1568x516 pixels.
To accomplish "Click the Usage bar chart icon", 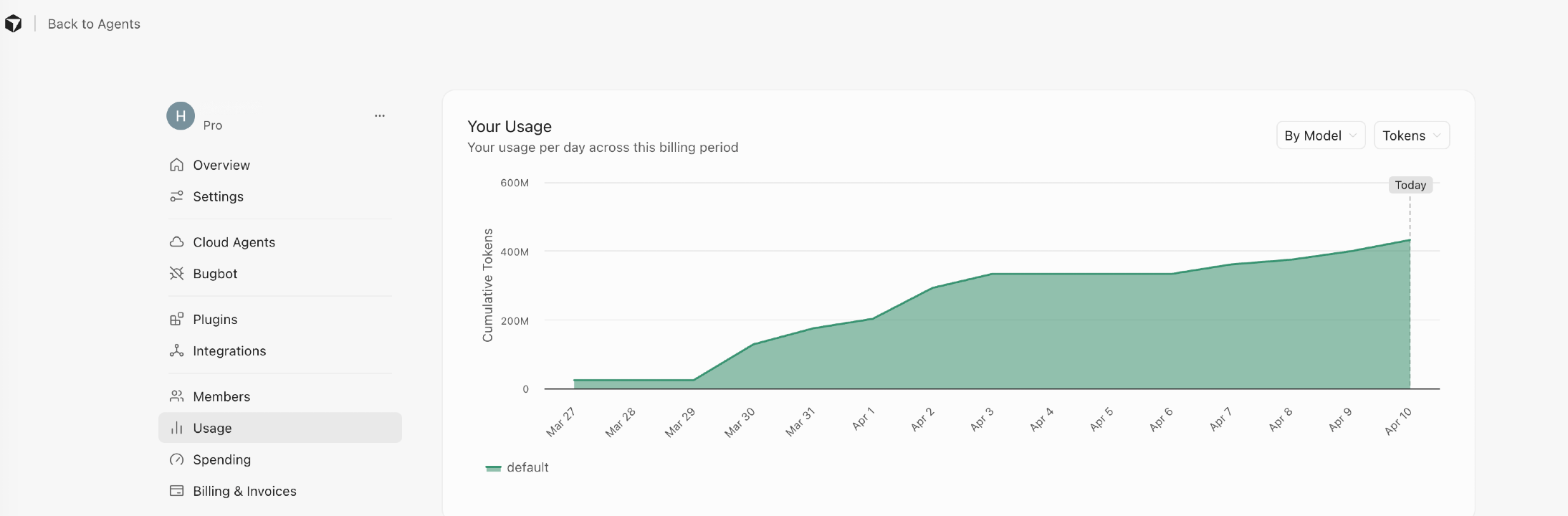I will tap(176, 428).
